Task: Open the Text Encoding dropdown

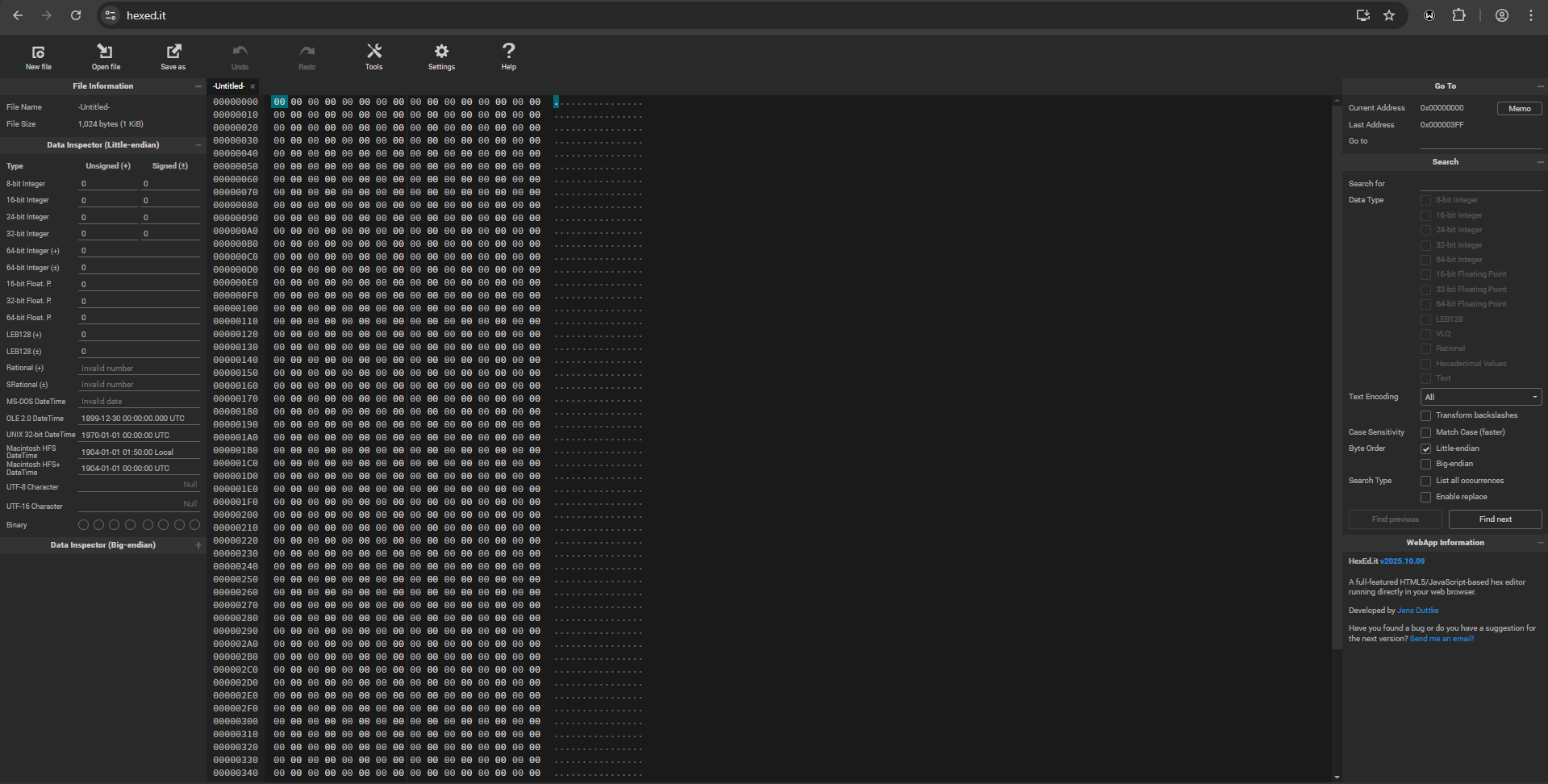Action: coord(1480,397)
